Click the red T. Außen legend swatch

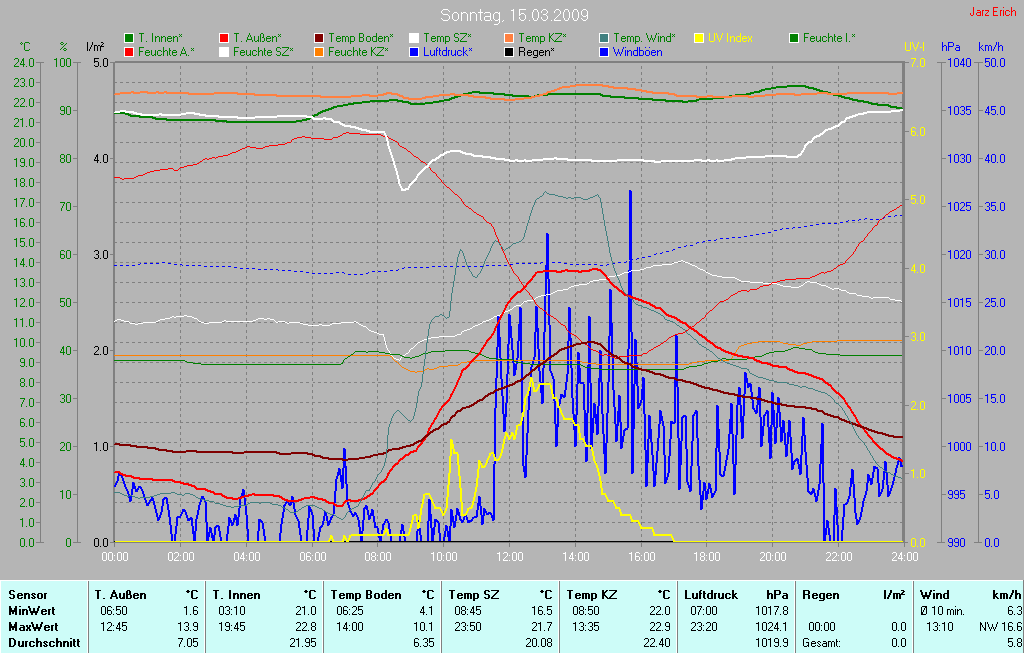pos(224,38)
